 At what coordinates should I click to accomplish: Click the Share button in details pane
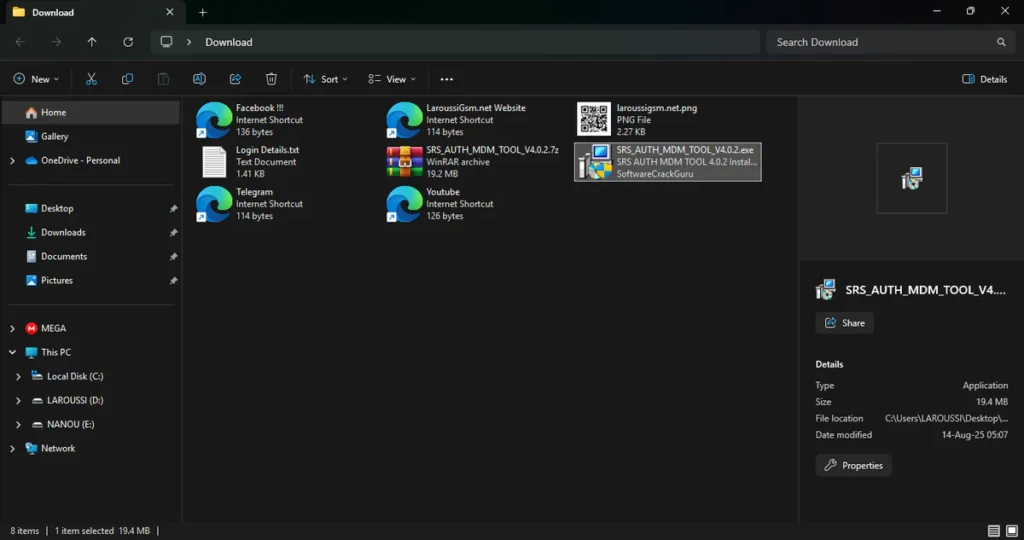(x=844, y=323)
